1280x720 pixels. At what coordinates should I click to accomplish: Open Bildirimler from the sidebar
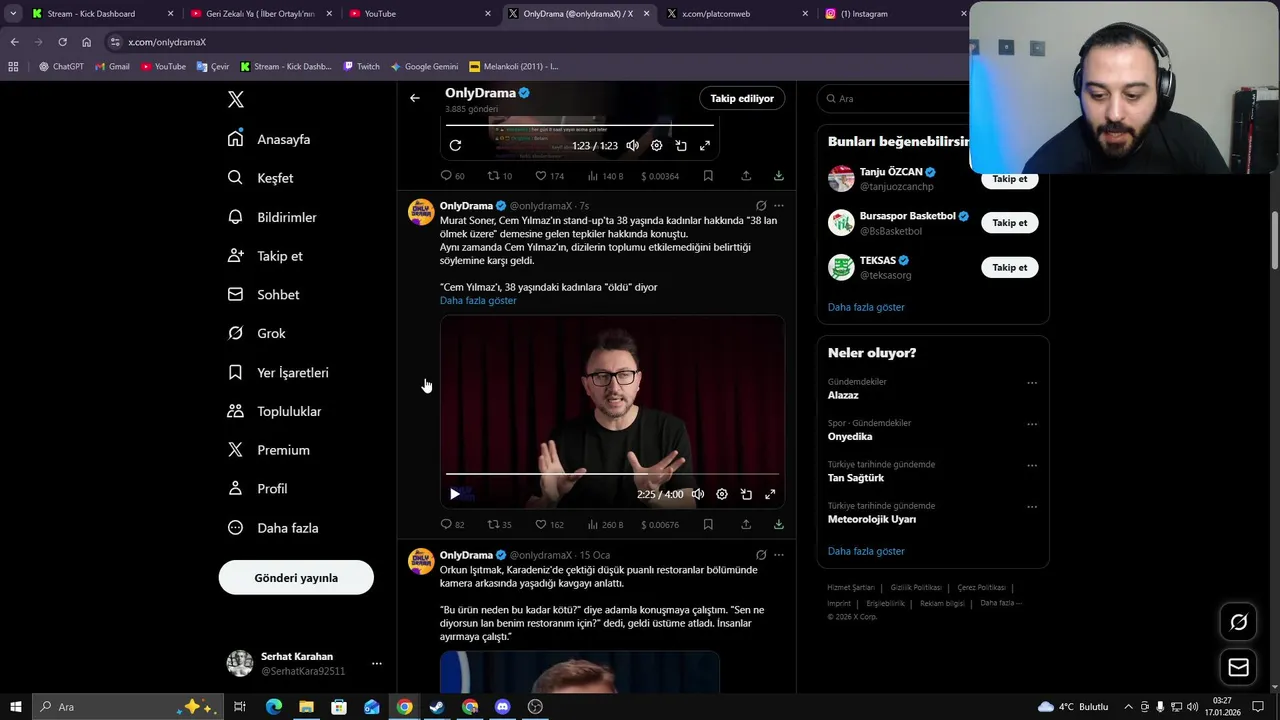coord(272,217)
